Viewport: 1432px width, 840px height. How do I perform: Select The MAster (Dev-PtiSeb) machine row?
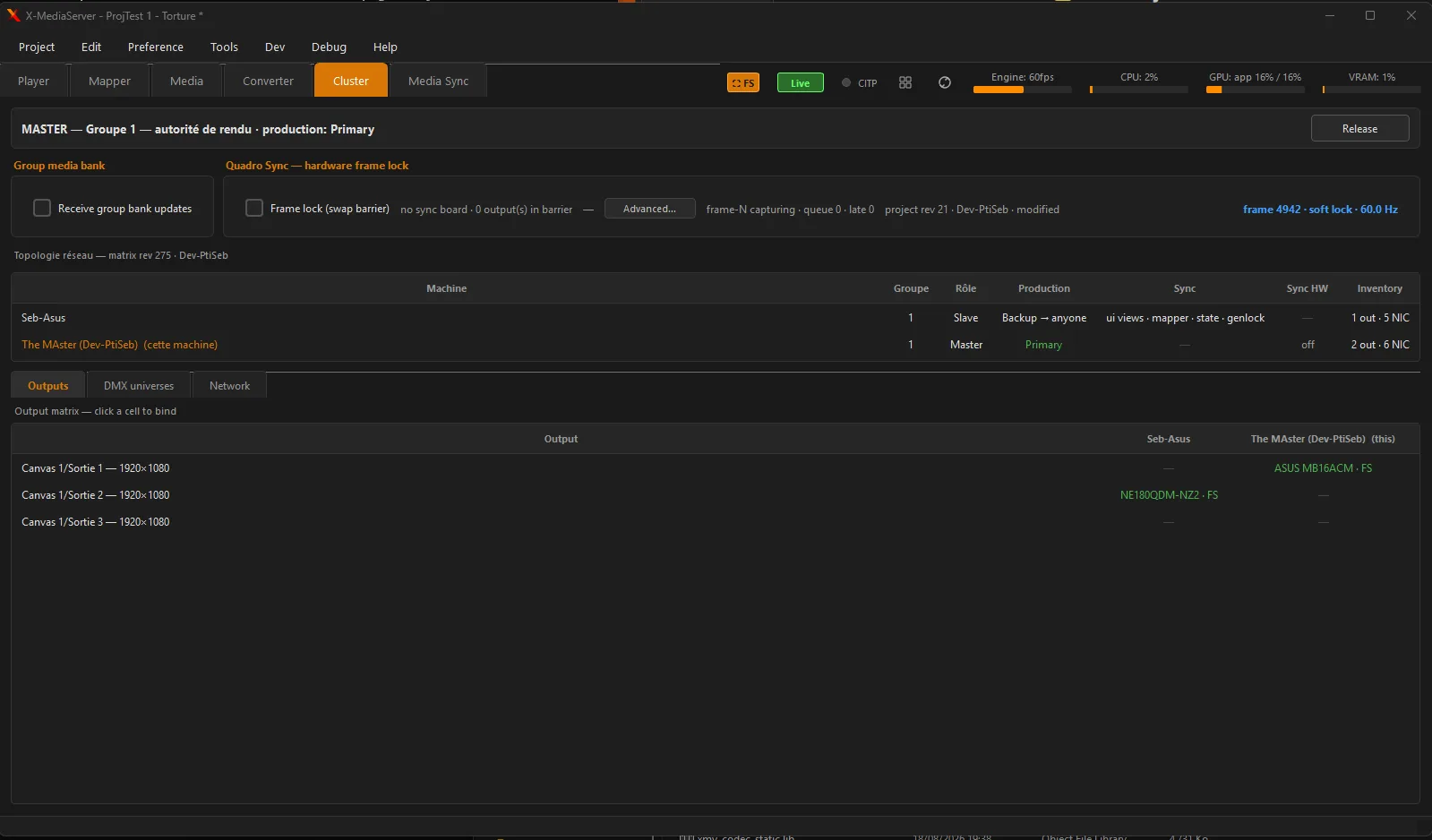(715, 345)
